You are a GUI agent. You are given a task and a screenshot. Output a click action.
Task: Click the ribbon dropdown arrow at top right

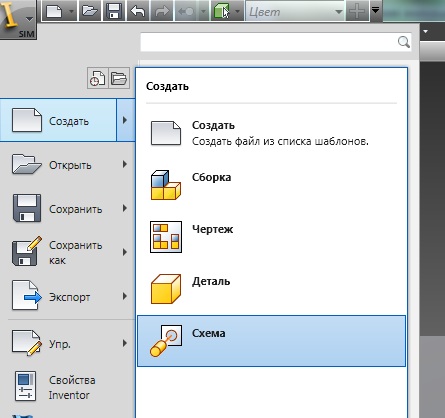[426, 32]
